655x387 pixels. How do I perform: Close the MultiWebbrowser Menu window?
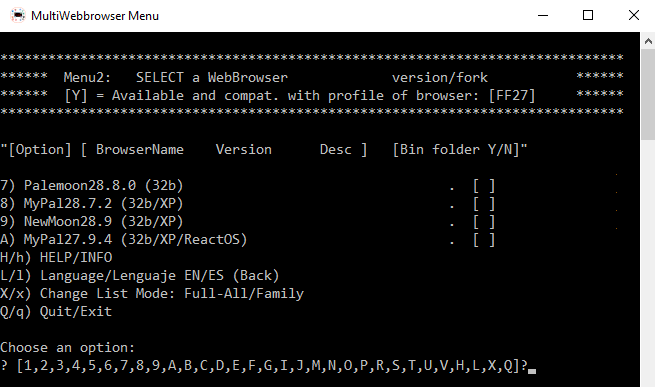[x=633, y=15]
